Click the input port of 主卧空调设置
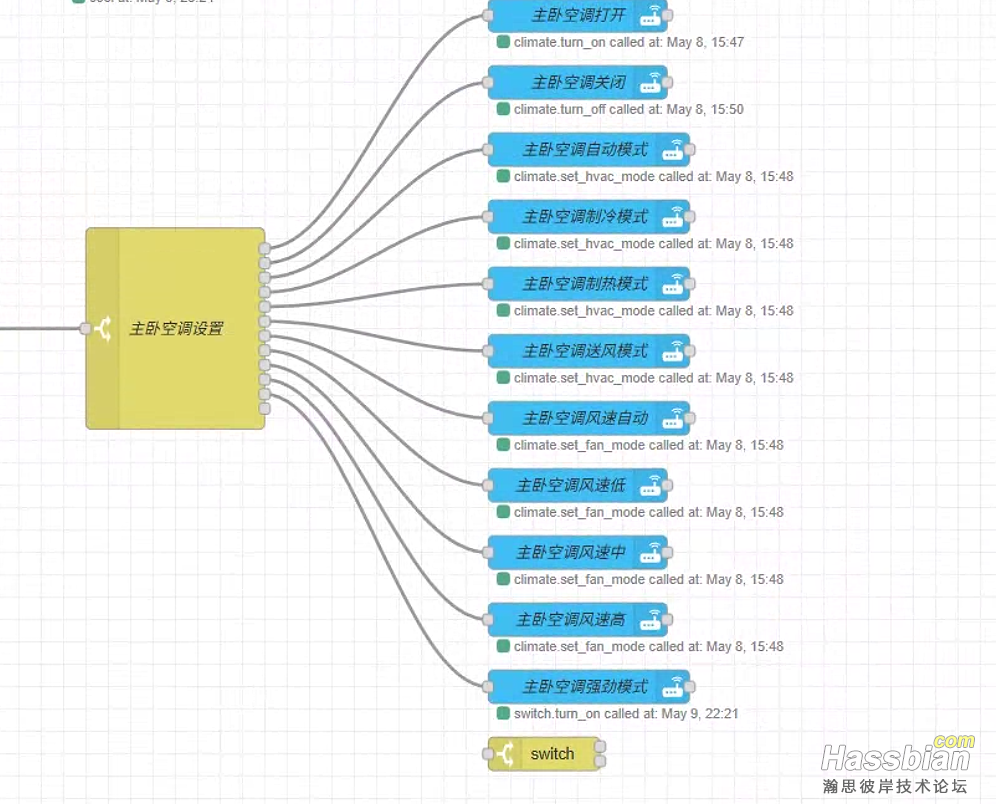 point(85,328)
